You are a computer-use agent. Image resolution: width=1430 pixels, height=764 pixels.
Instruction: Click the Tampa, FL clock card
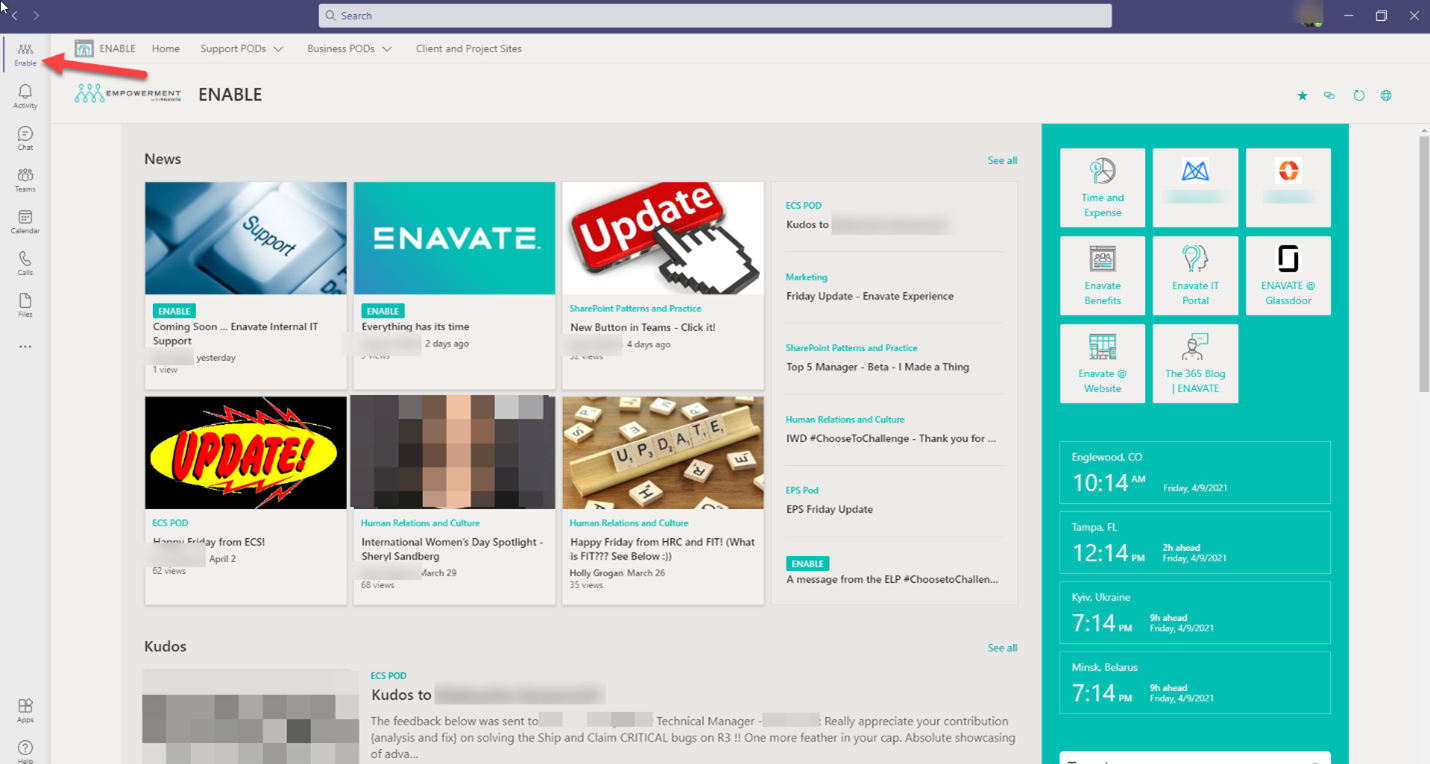[x=1195, y=542]
